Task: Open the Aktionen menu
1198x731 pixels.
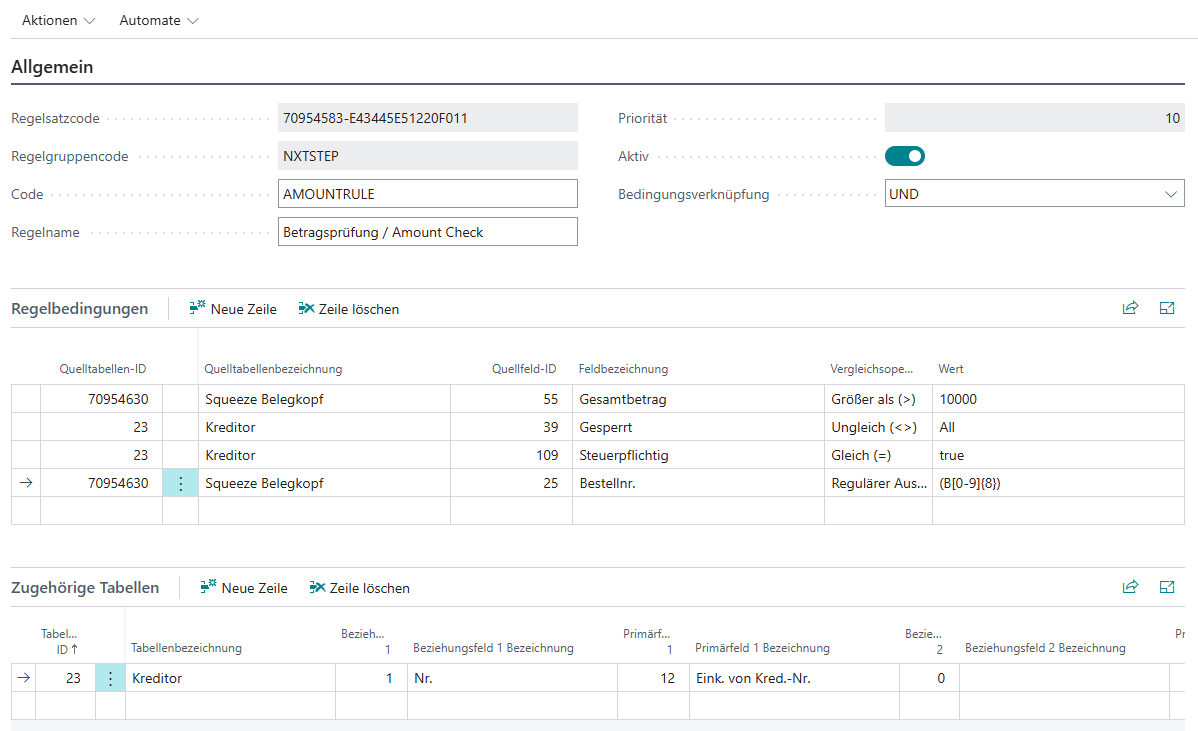Action: [x=58, y=20]
